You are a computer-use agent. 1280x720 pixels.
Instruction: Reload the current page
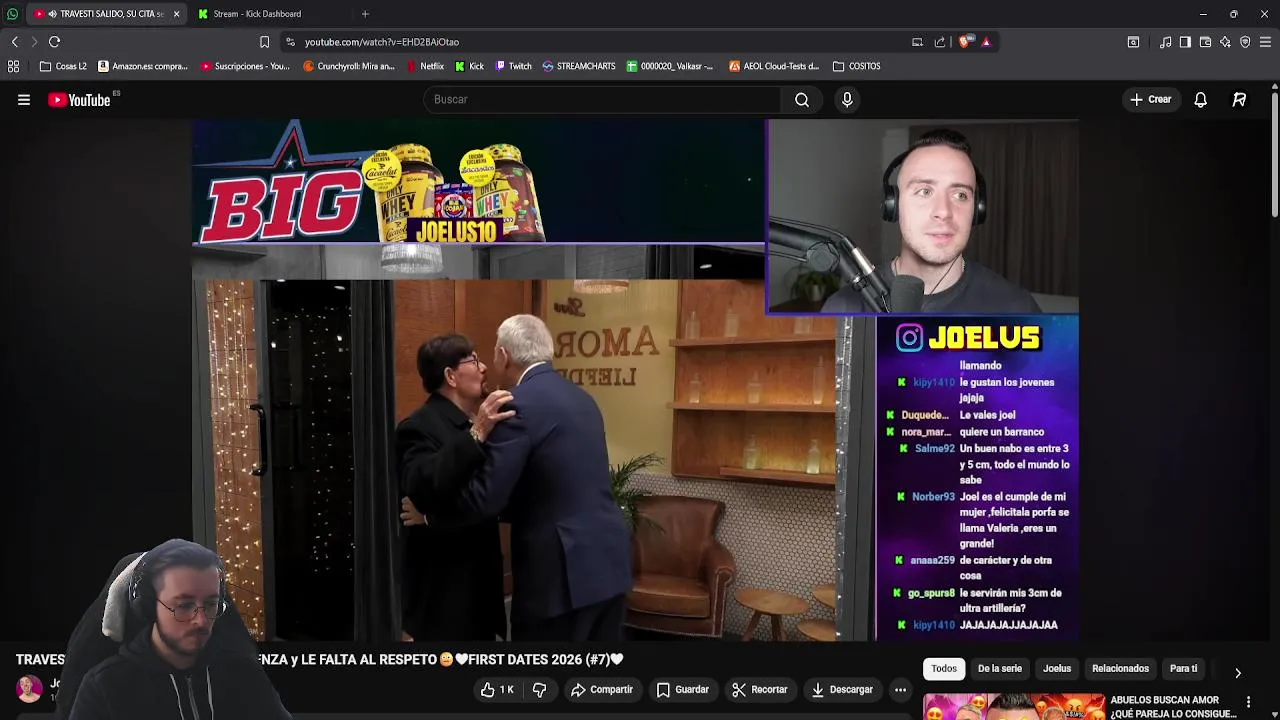tap(55, 42)
